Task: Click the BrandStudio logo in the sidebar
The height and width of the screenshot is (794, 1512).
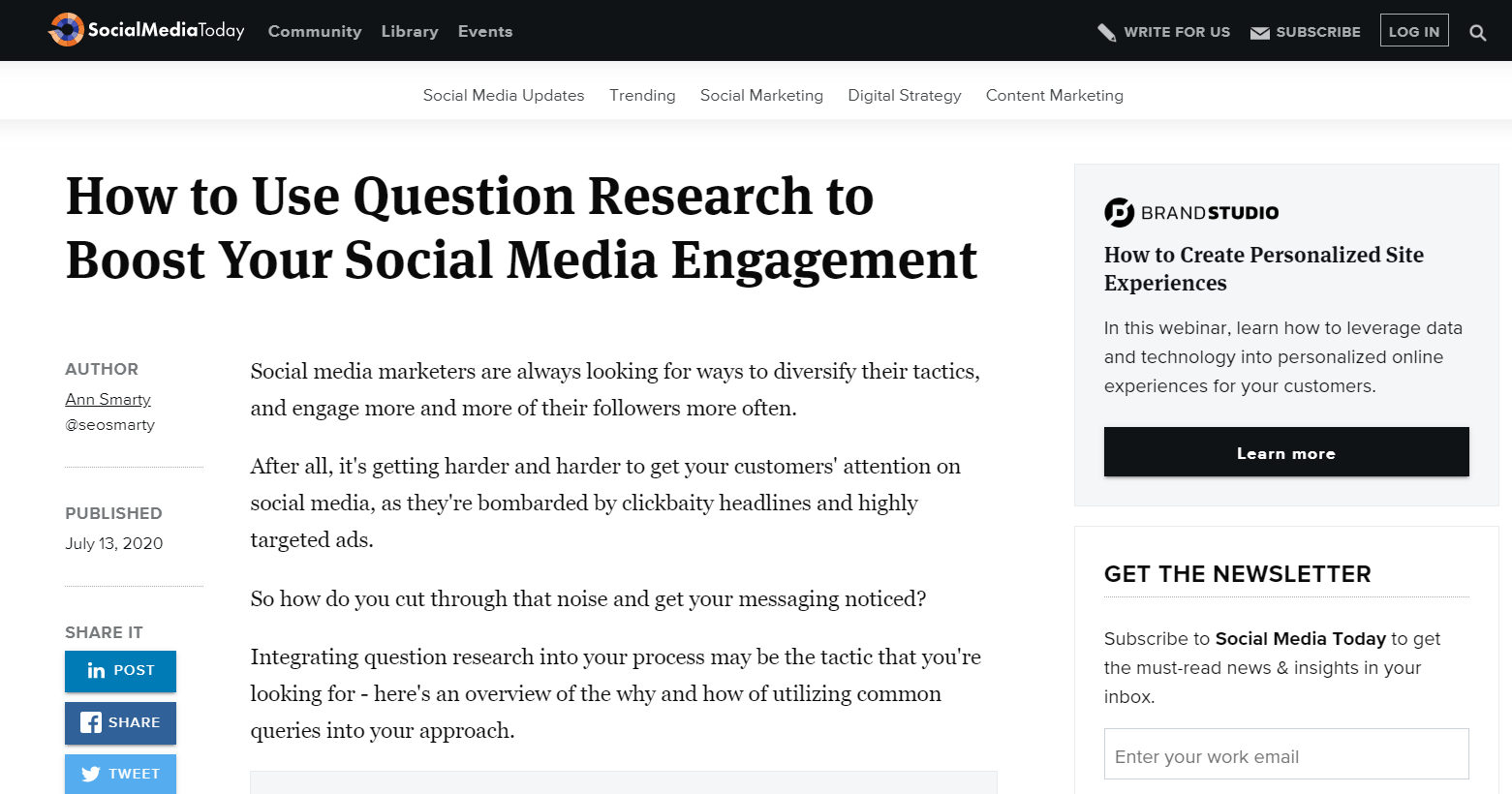Action: [1190, 212]
